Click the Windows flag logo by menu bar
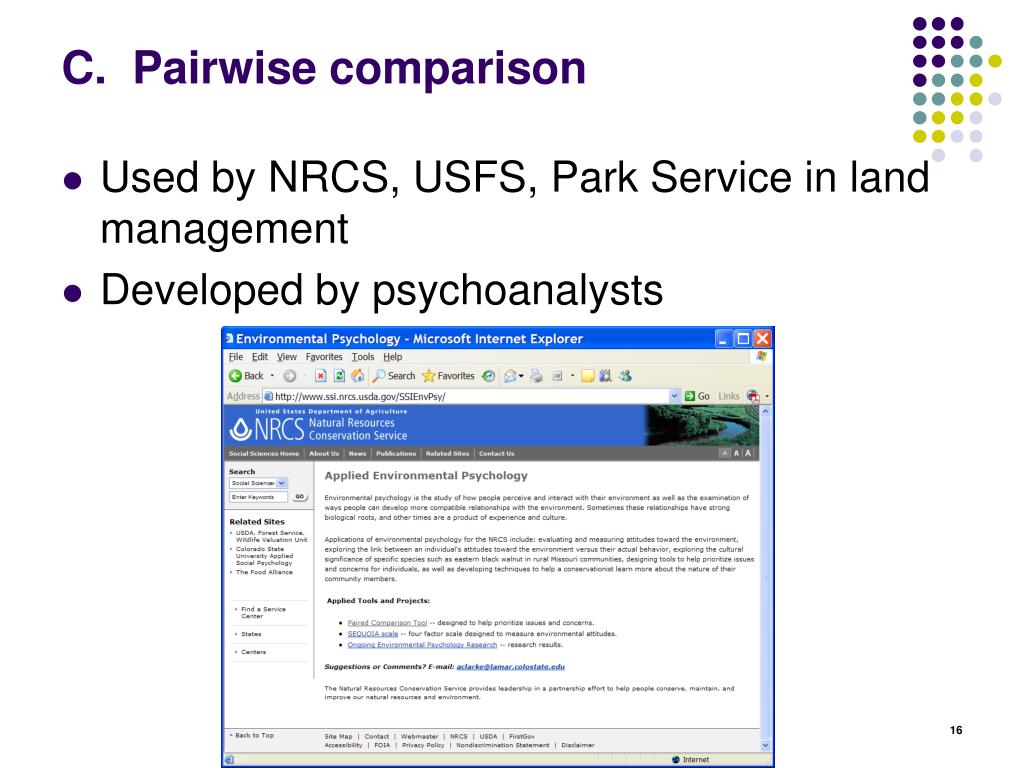The height and width of the screenshot is (768, 1024). coord(761,357)
